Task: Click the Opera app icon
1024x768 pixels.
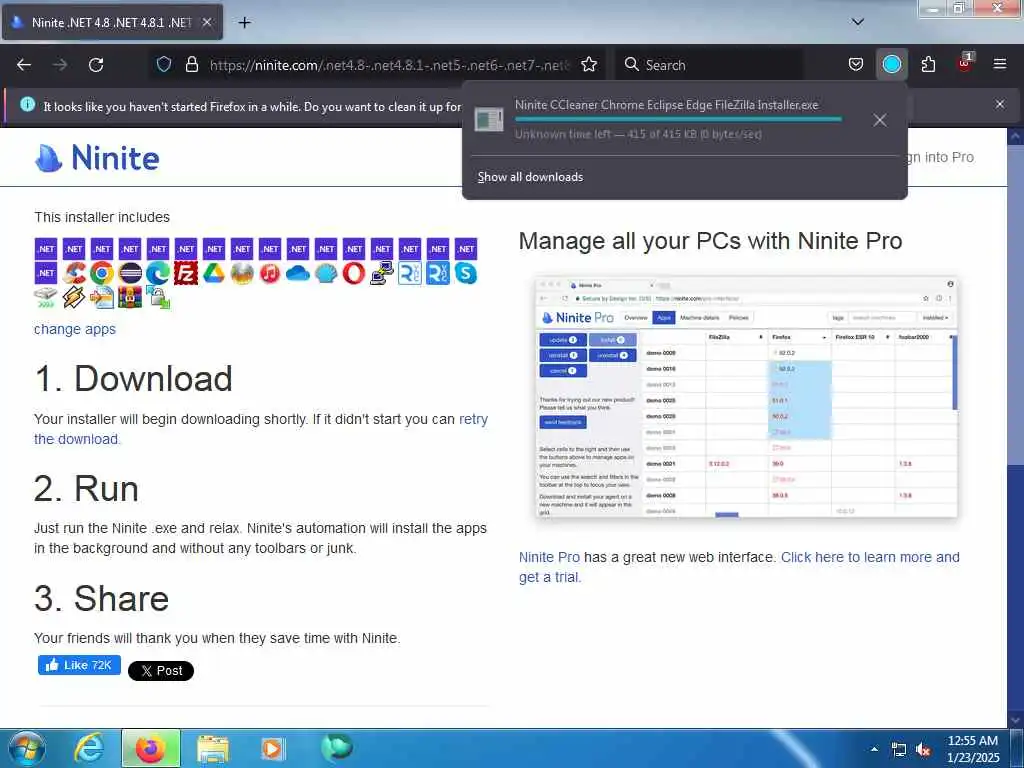Action: coord(354,273)
